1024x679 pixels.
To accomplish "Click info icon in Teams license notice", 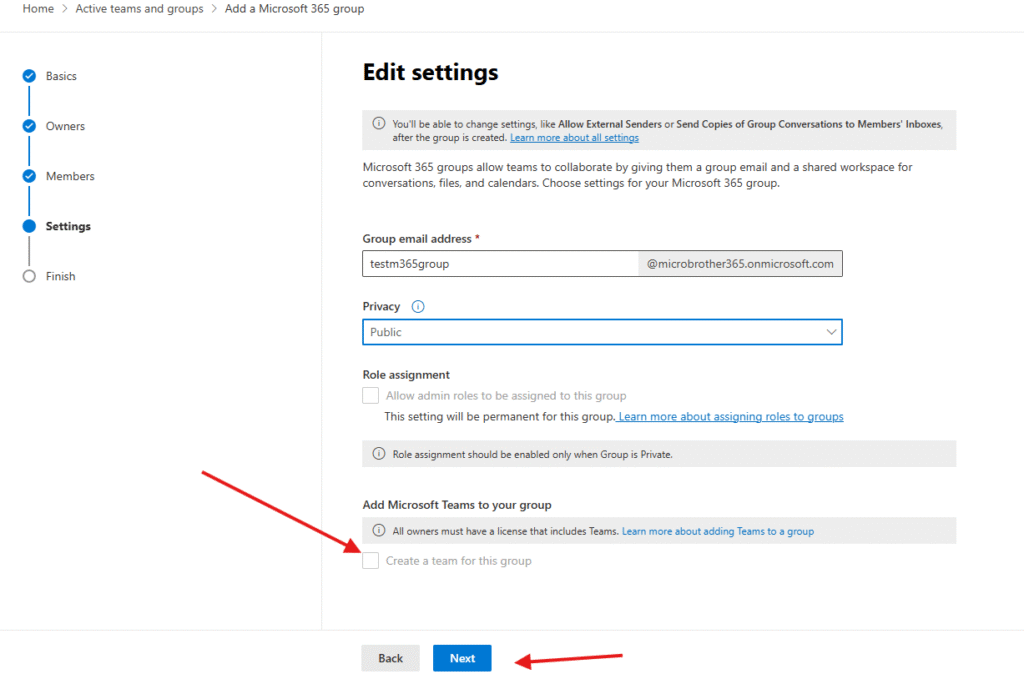I will click(x=378, y=531).
